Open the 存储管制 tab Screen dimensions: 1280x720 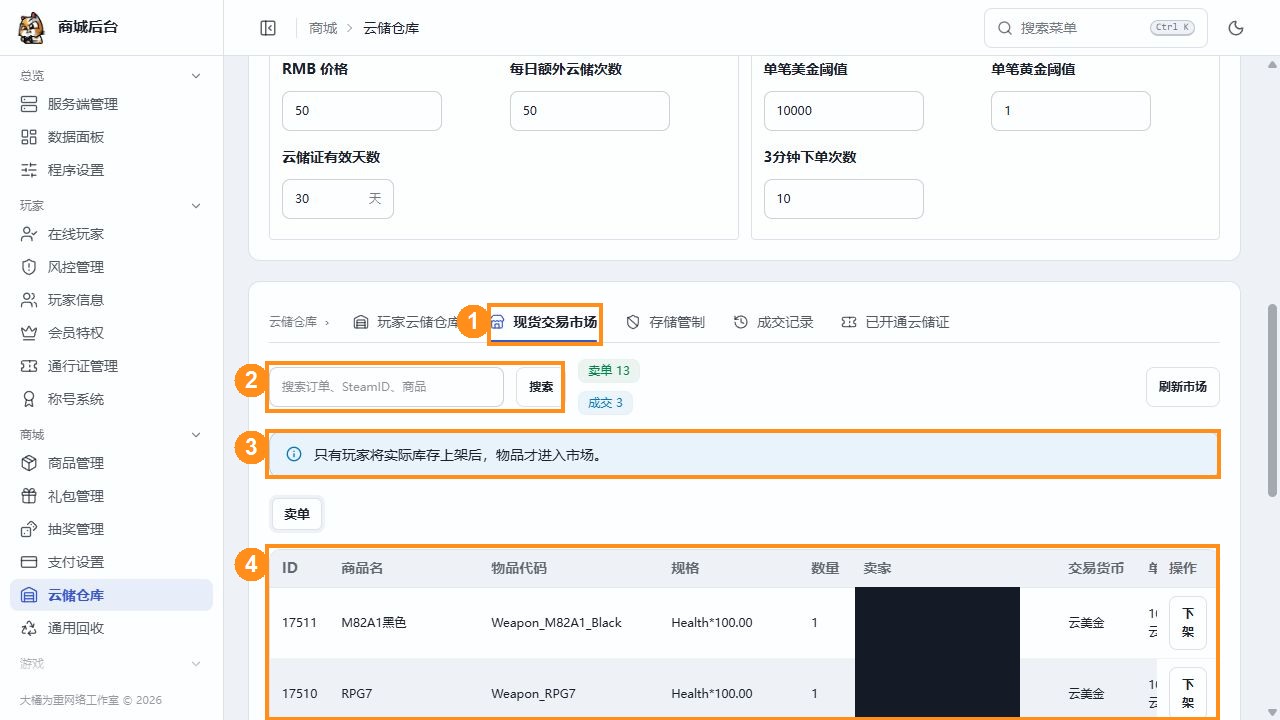pyautogui.click(x=665, y=322)
